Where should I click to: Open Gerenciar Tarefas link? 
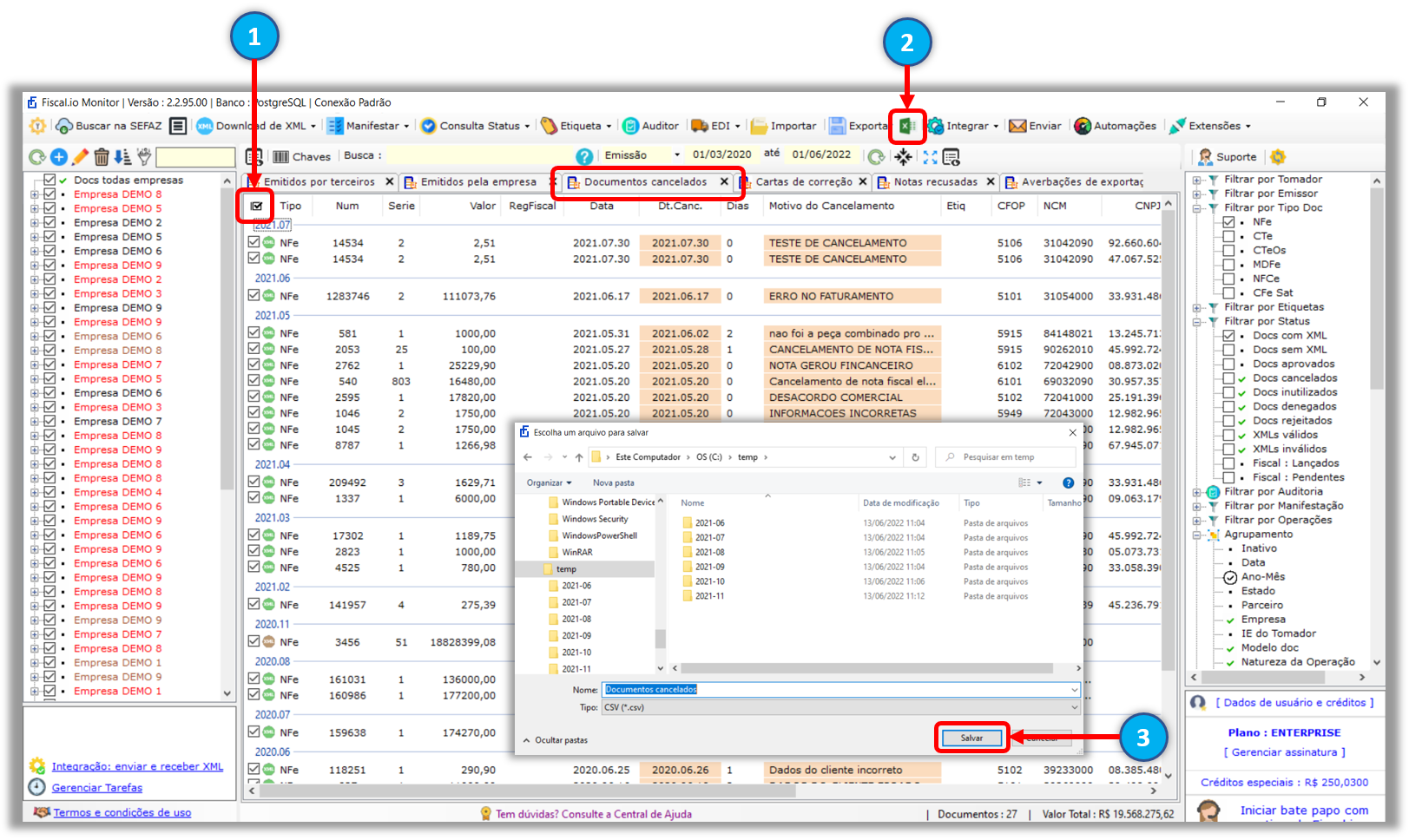97,788
